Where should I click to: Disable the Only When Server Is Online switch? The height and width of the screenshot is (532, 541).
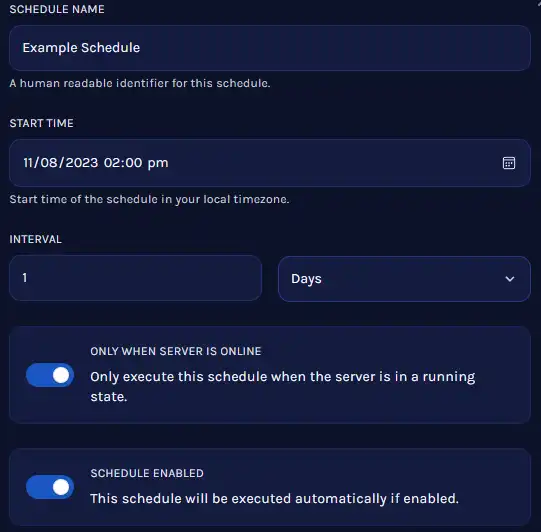[50, 375]
